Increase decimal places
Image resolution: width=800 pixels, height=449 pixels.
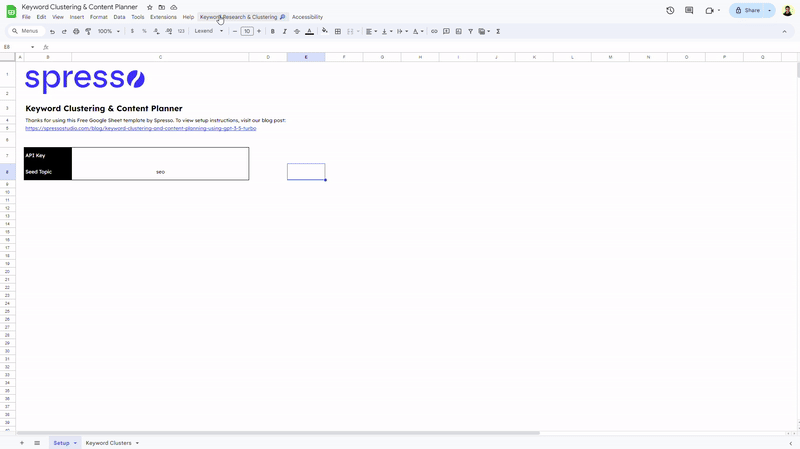[x=169, y=32]
